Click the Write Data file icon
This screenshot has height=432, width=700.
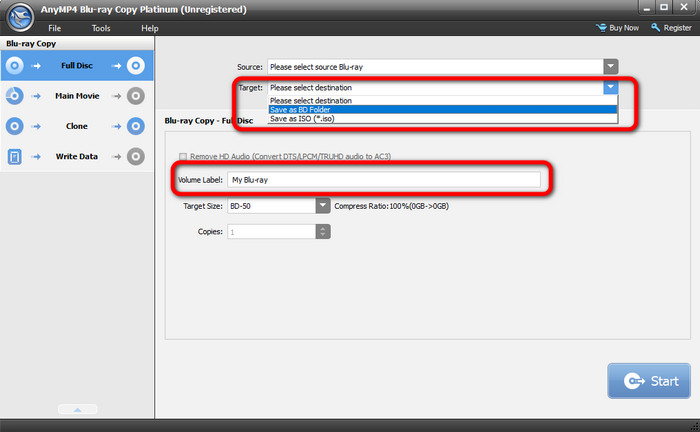14,157
